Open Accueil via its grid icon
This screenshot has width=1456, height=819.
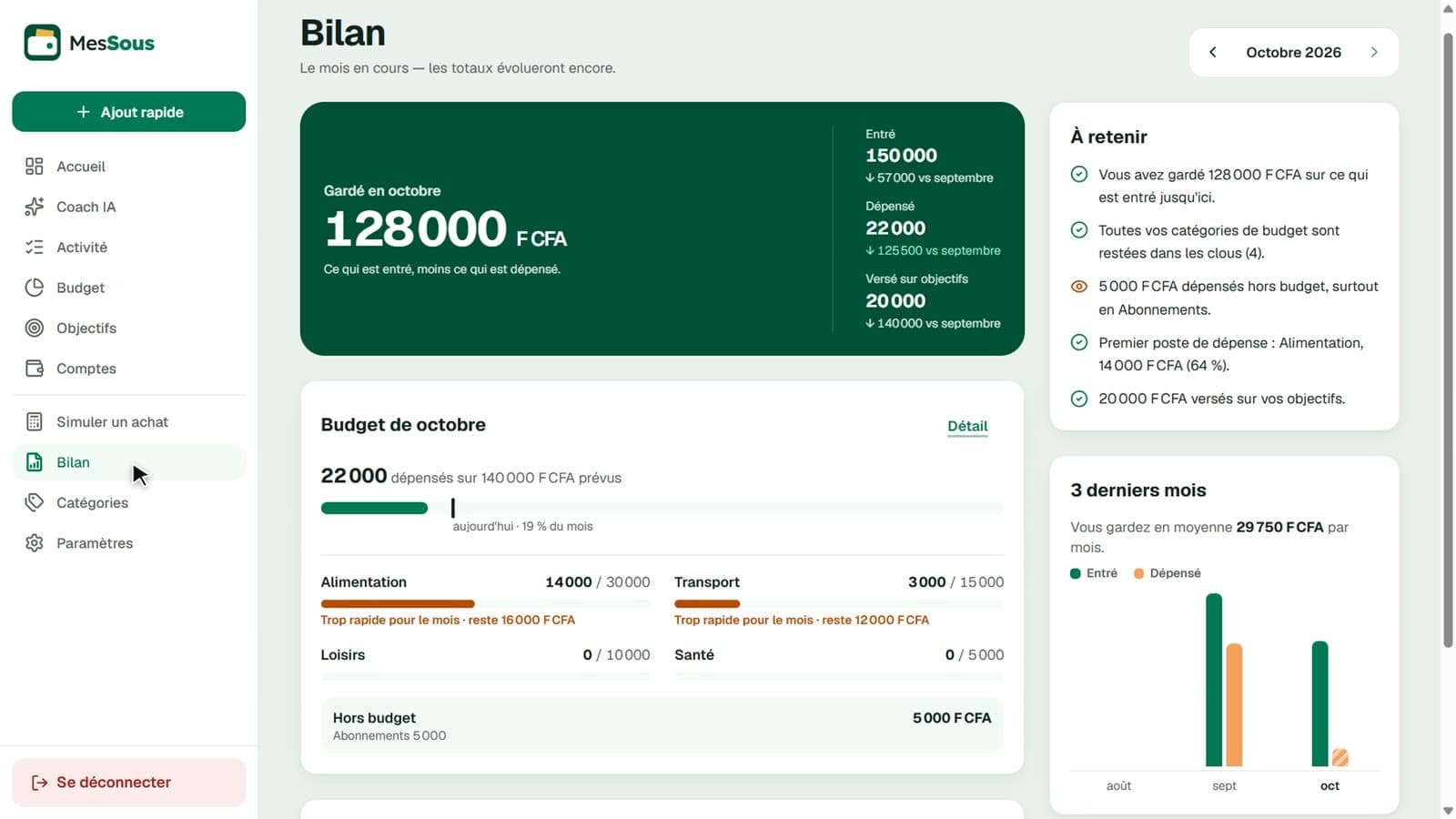35,167
